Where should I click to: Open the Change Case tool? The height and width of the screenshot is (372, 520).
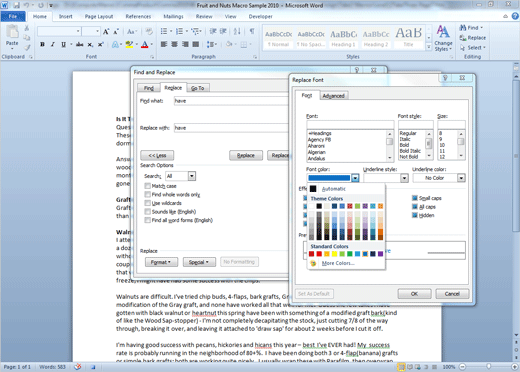click(131, 32)
